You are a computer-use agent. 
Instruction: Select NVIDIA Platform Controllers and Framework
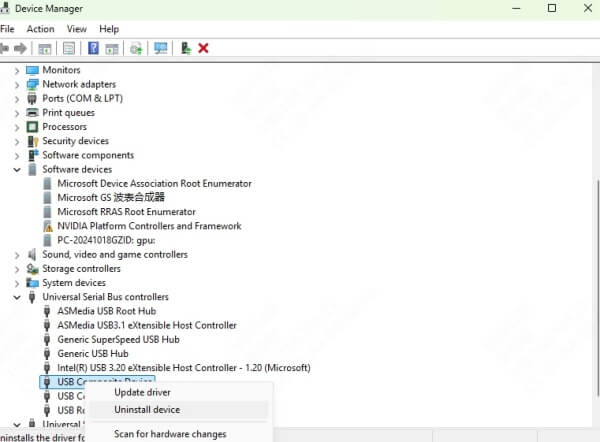tap(149, 226)
